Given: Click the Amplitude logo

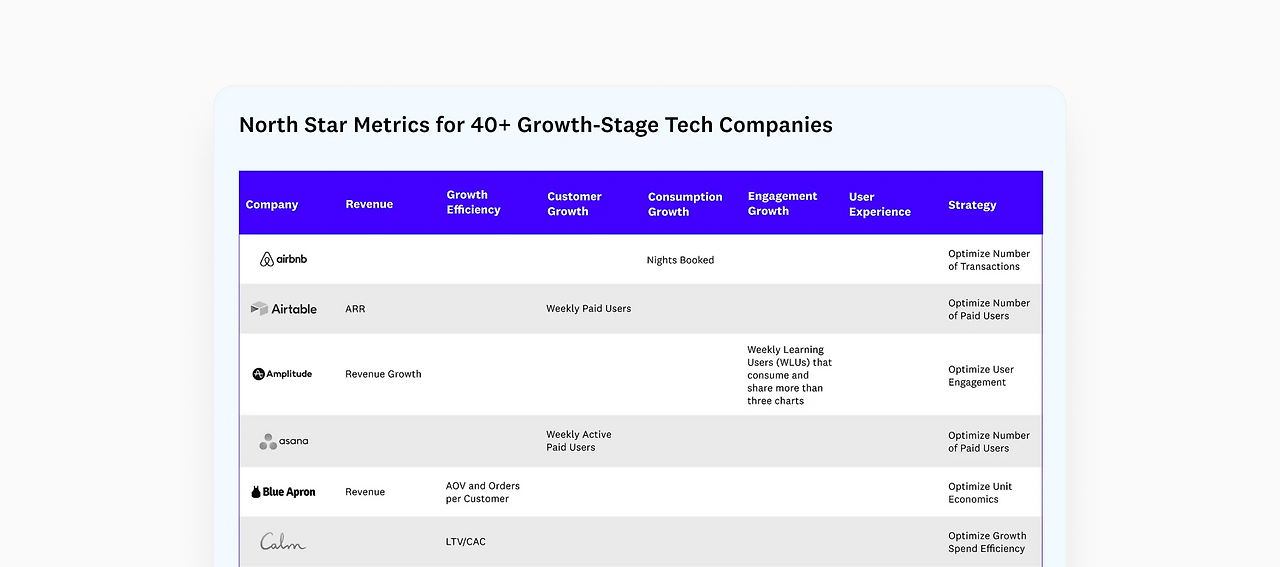Looking at the screenshot, I should (282, 374).
